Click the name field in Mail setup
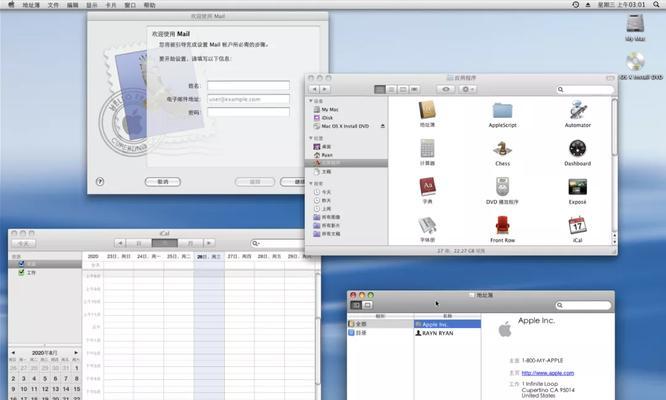This screenshot has width=666, height=400. (x=248, y=85)
